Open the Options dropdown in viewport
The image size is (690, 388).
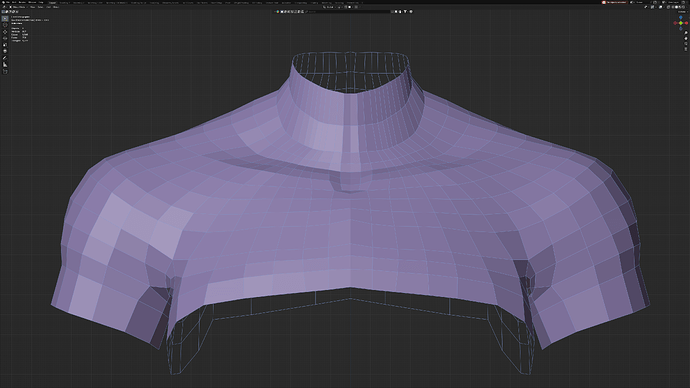click(x=683, y=12)
